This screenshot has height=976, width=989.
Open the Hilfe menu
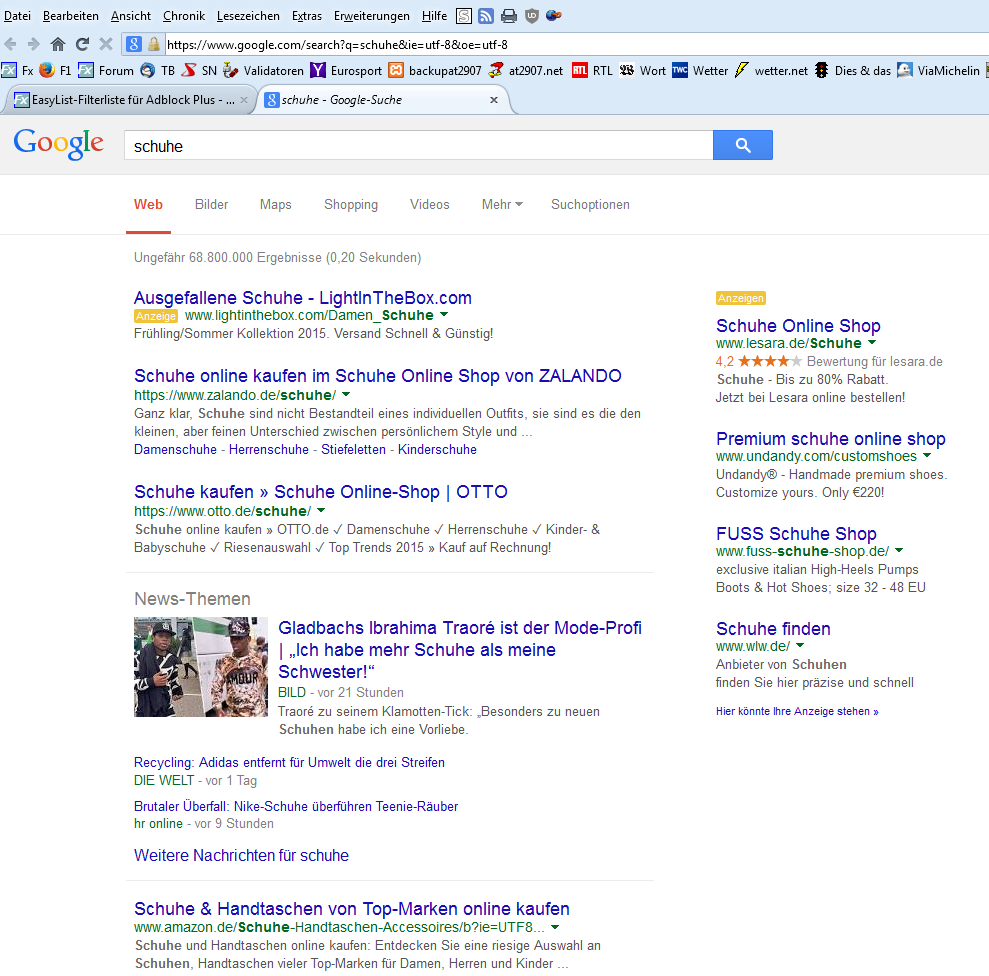[x=434, y=16]
